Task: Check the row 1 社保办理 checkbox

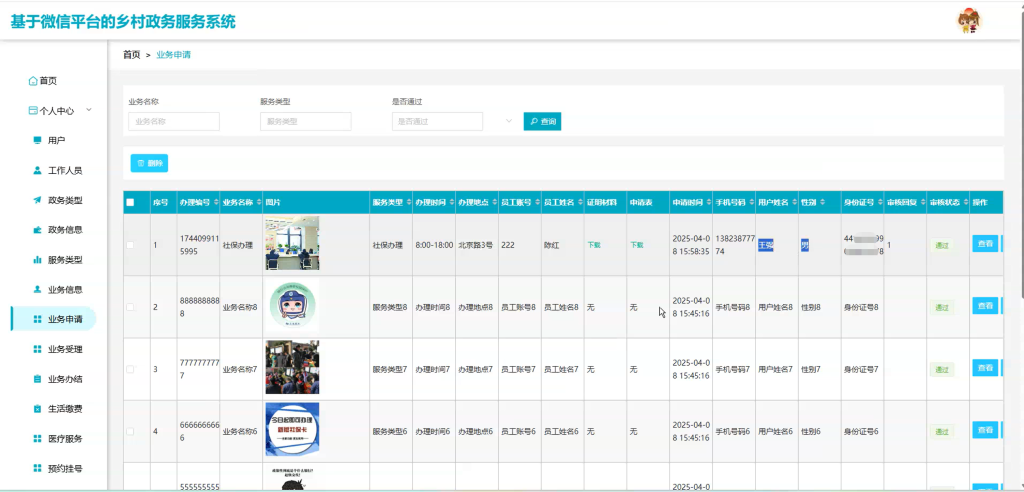Action: 130,245
